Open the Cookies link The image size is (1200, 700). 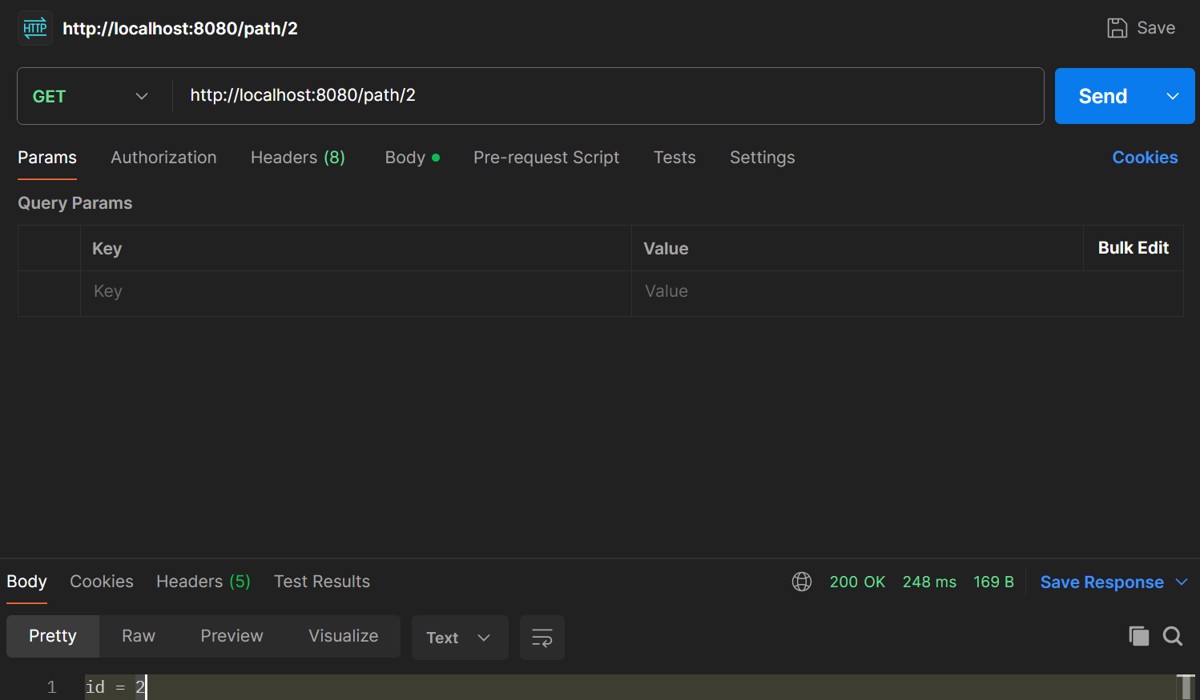point(1144,157)
